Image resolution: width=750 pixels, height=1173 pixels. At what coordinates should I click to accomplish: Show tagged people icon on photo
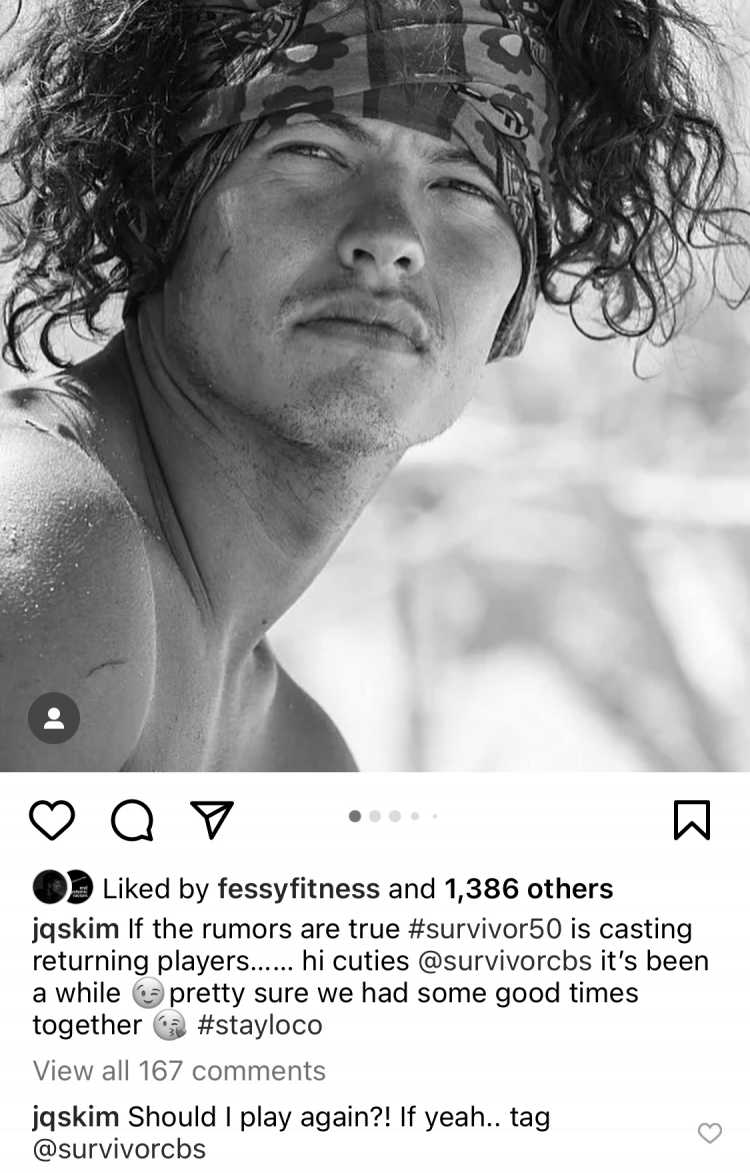coord(54,718)
